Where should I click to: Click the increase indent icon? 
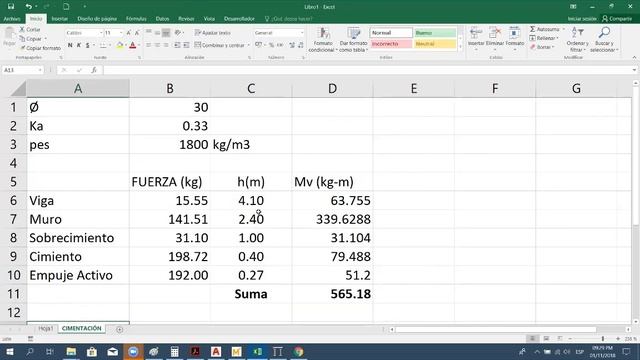(186, 45)
